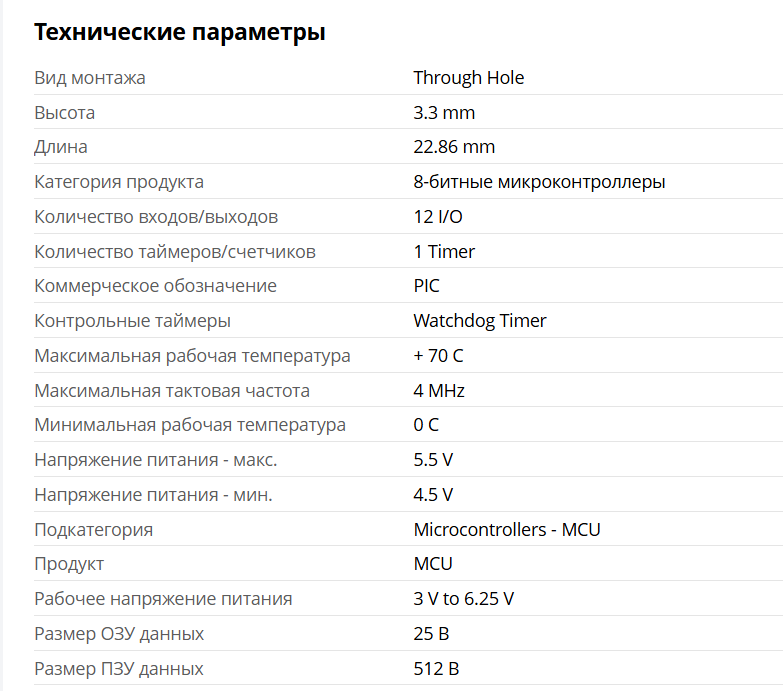Click the '3 V to 6.25 V' value

pos(464,599)
